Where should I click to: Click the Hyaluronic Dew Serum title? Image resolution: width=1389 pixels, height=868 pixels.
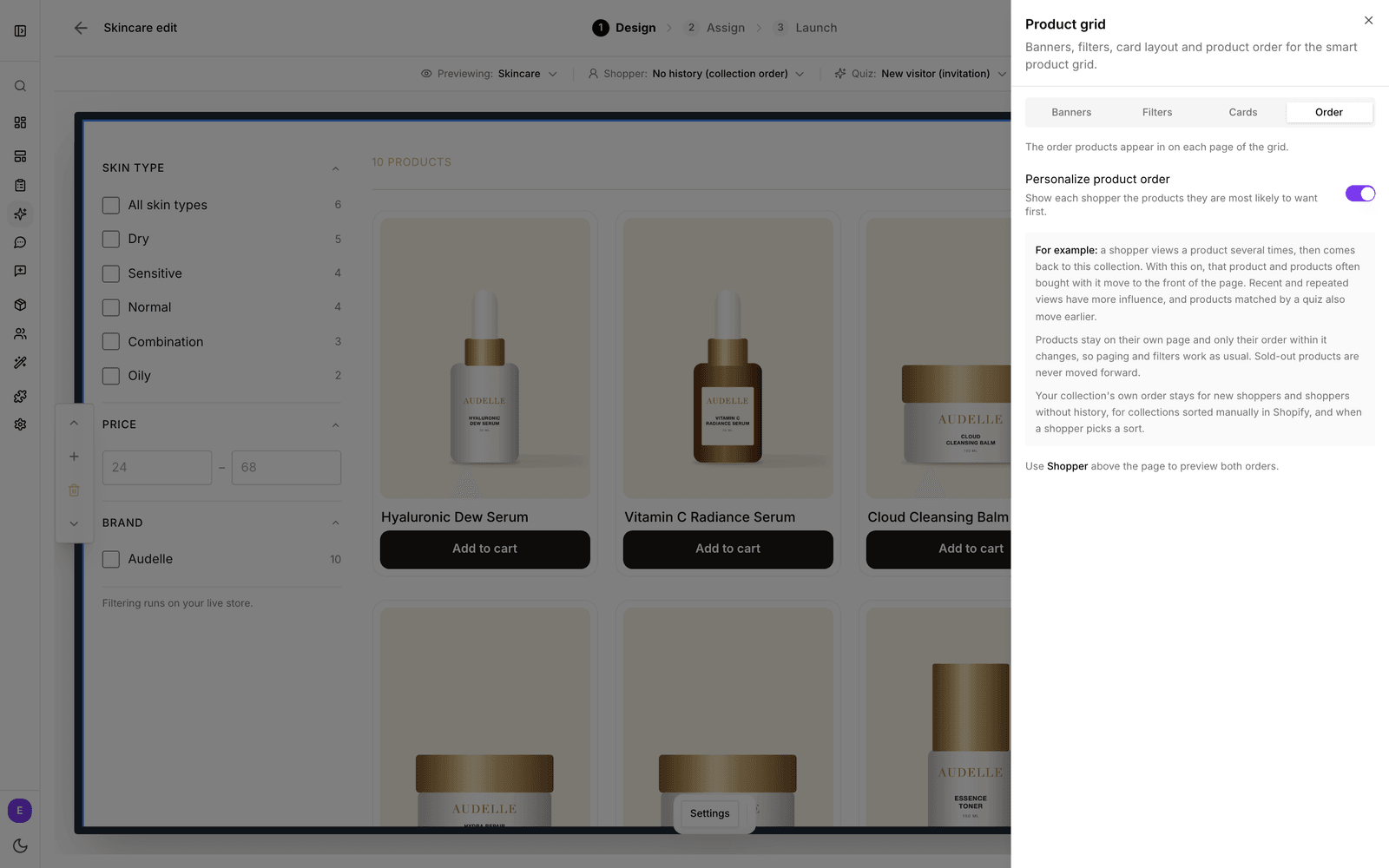click(x=455, y=516)
